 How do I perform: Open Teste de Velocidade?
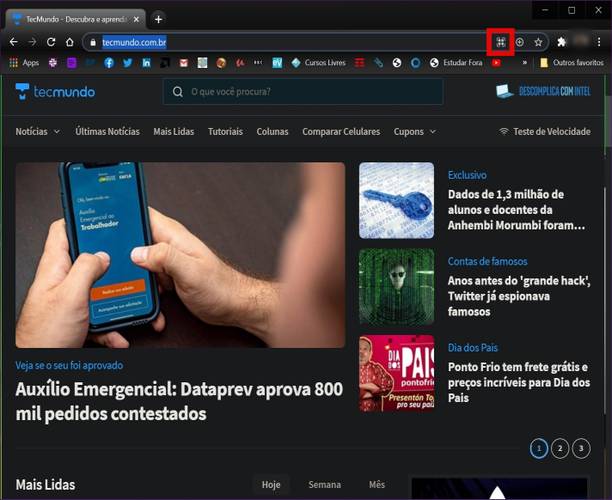545,132
